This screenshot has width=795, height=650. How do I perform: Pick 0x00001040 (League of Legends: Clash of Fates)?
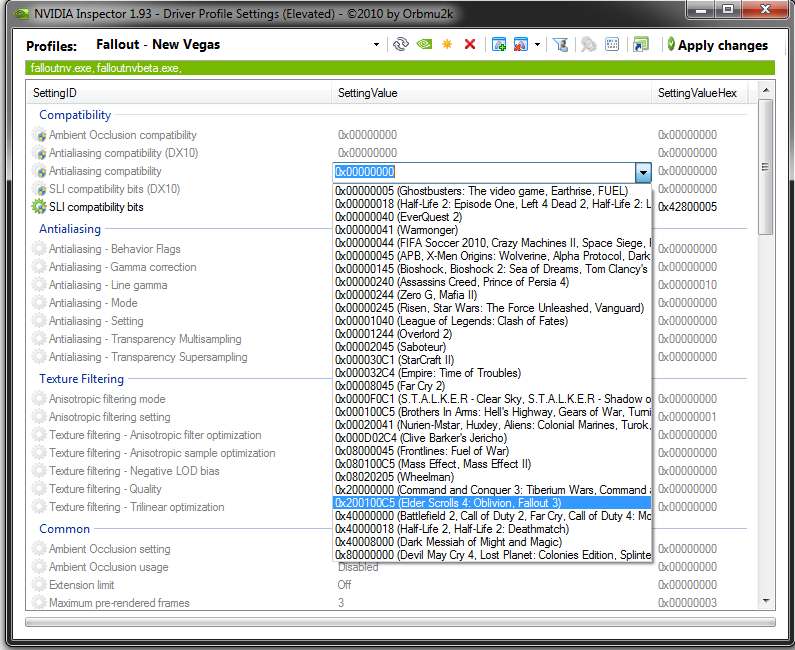492,321
